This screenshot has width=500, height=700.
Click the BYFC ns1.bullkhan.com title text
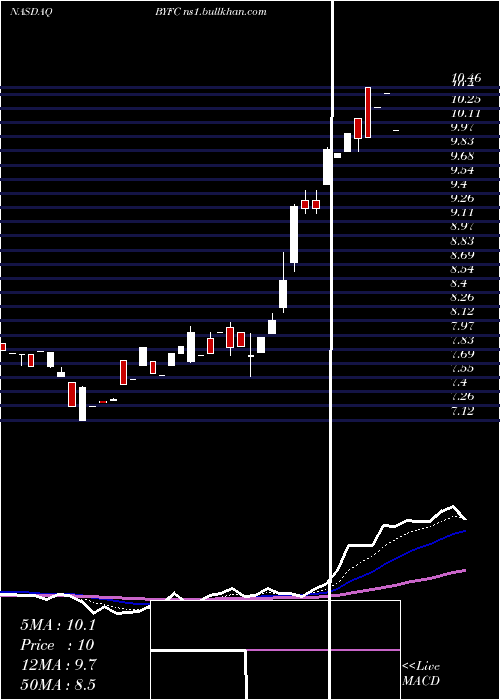tap(211, 12)
